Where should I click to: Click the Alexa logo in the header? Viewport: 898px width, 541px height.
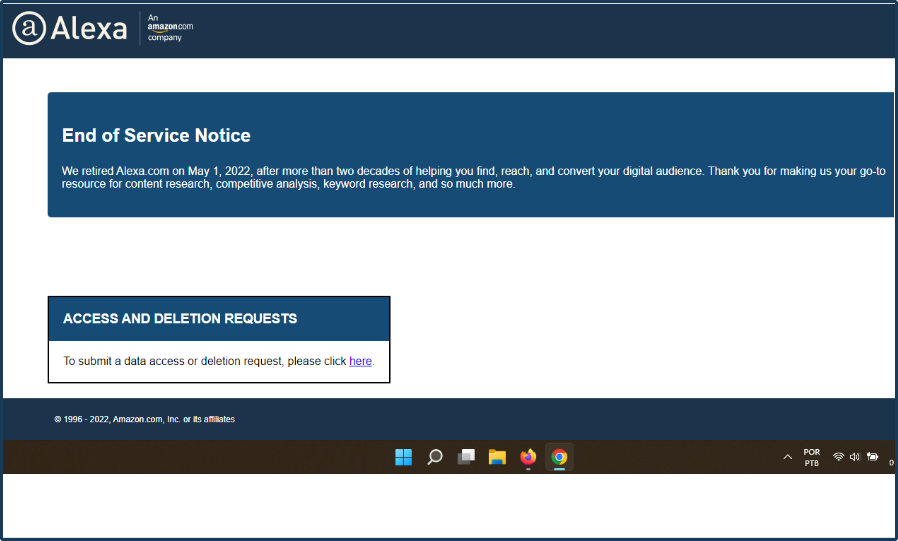69,28
